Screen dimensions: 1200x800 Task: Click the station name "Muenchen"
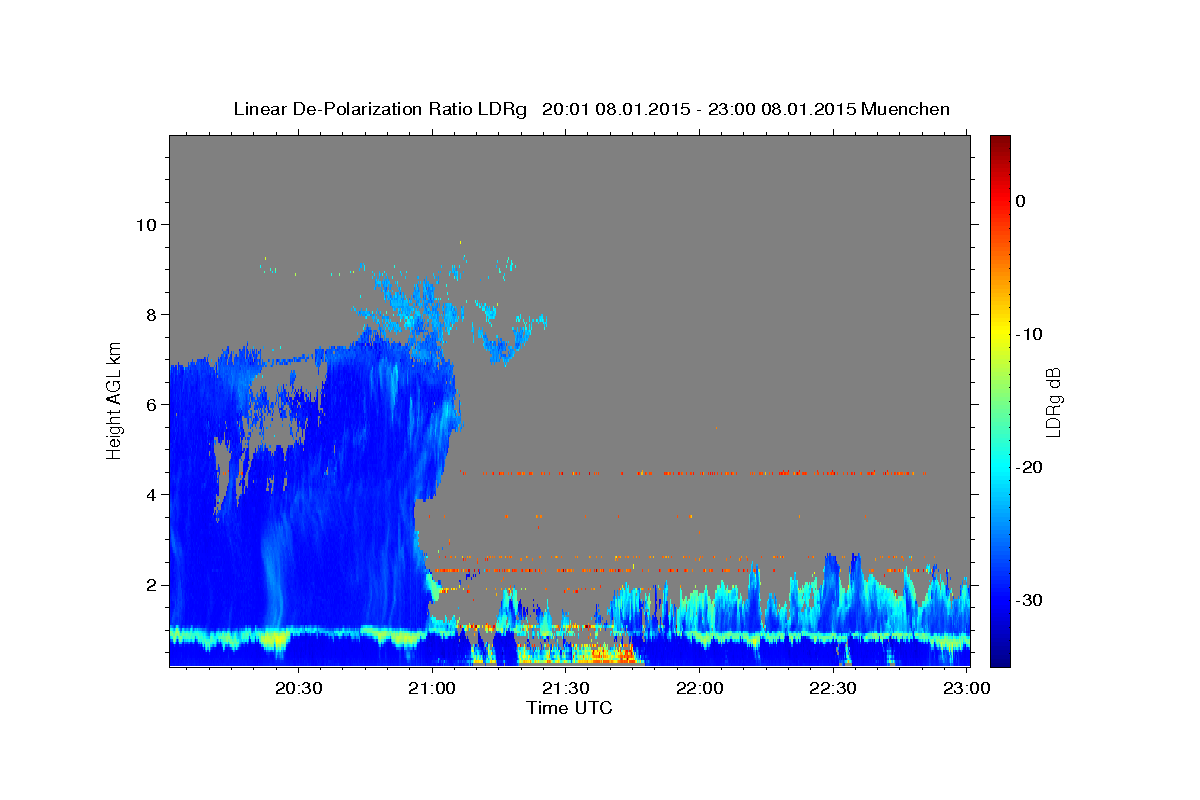[x=905, y=109]
